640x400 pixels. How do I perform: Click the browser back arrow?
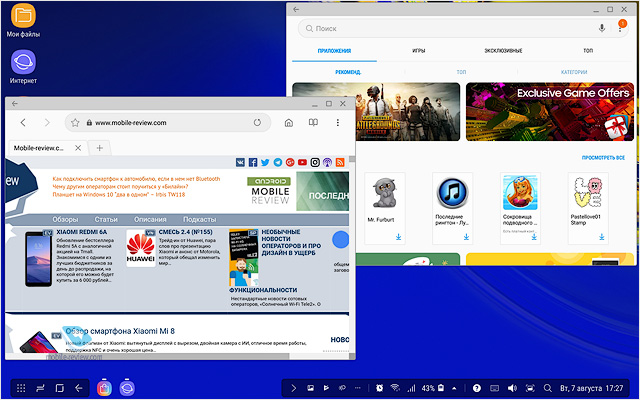[23, 122]
